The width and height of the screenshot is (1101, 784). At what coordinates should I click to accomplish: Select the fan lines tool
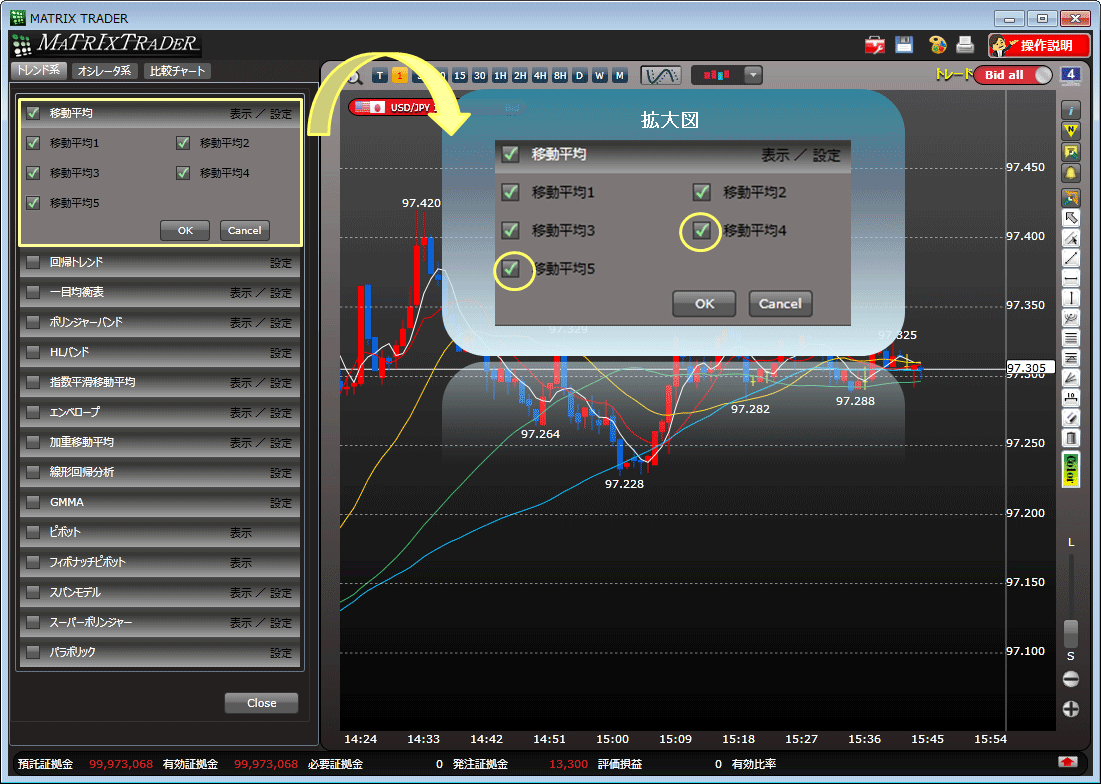point(1071,378)
